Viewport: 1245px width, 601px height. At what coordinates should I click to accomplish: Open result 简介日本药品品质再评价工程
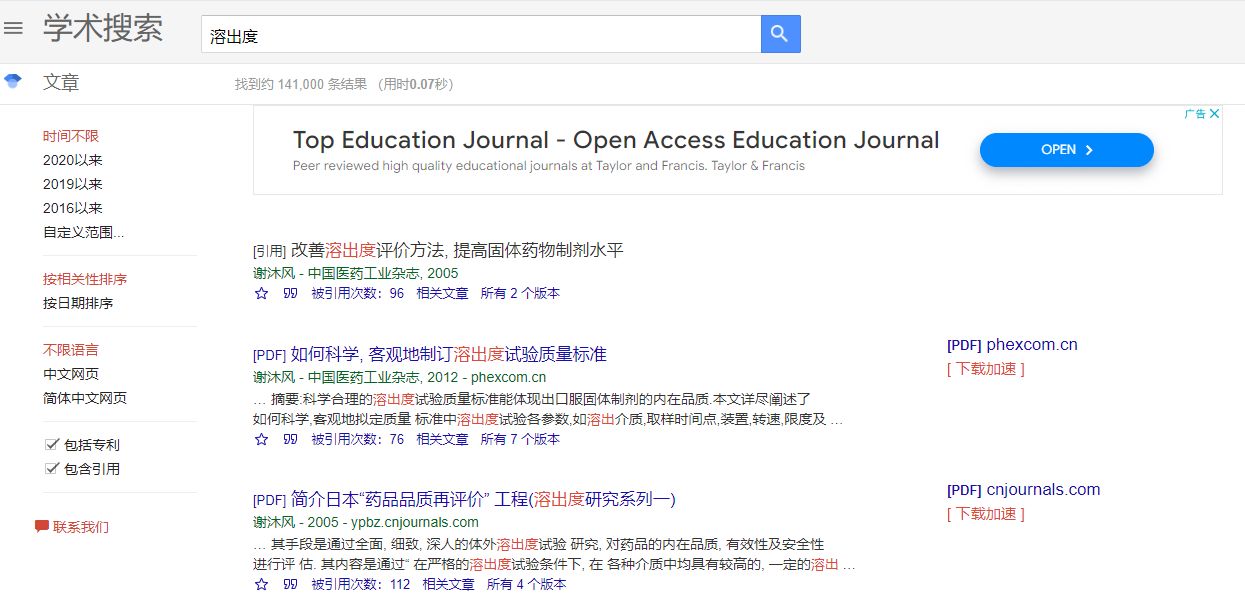(483, 499)
